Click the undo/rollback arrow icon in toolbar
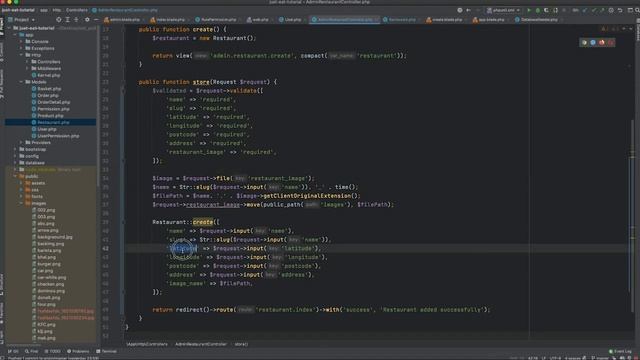The height and width of the screenshot is (360, 640). coord(620,10)
